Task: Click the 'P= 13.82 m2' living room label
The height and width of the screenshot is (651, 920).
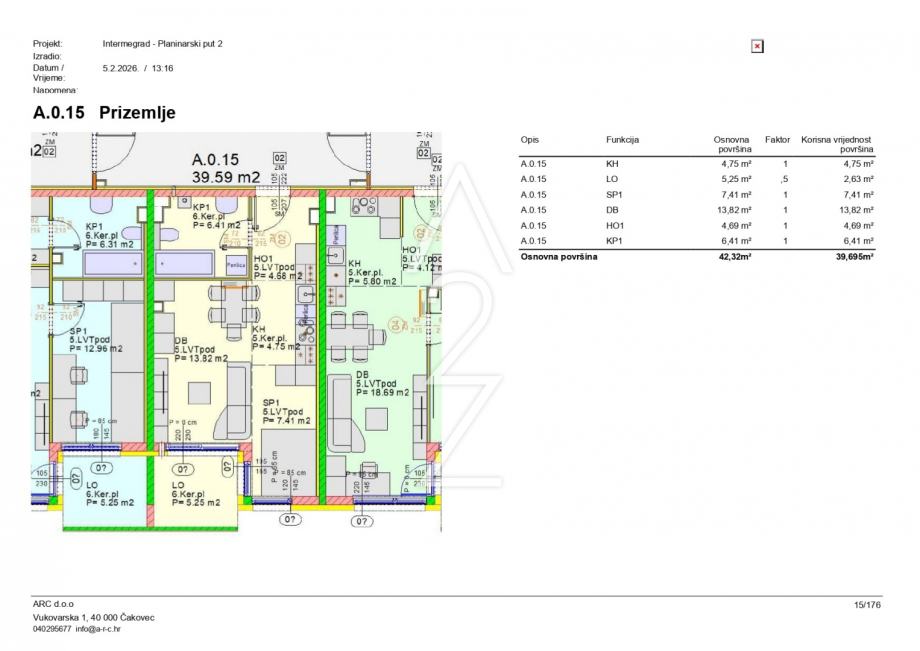Action: [201, 358]
